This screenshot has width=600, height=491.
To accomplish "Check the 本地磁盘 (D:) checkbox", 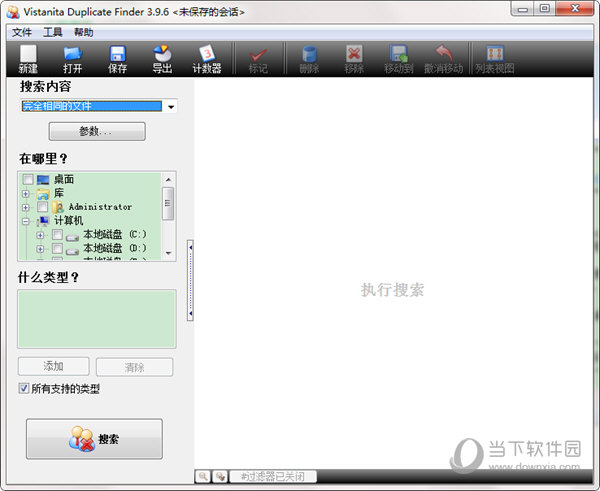I will tap(57, 248).
